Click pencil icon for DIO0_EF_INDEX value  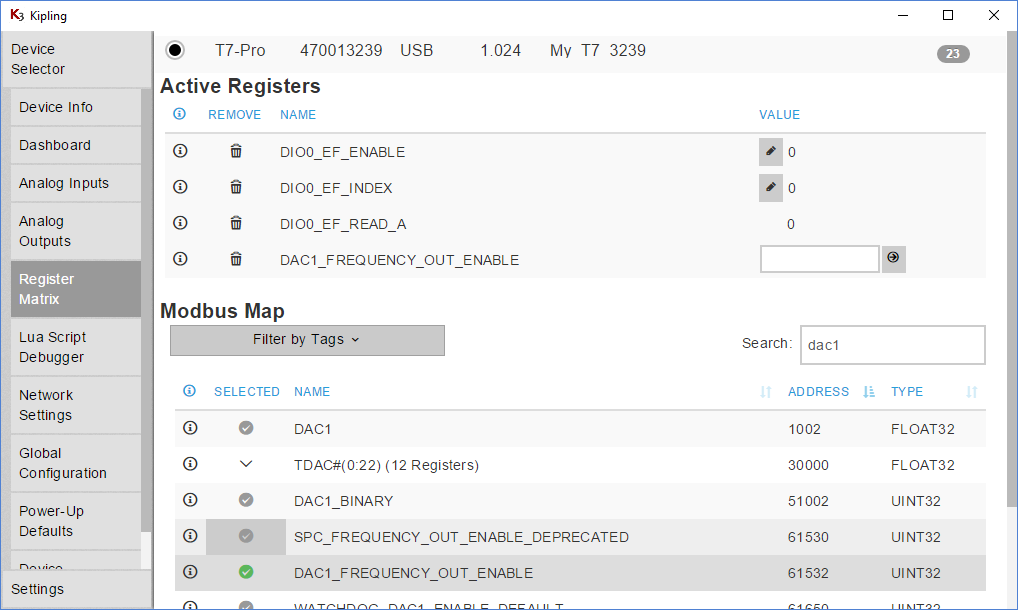coord(770,188)
